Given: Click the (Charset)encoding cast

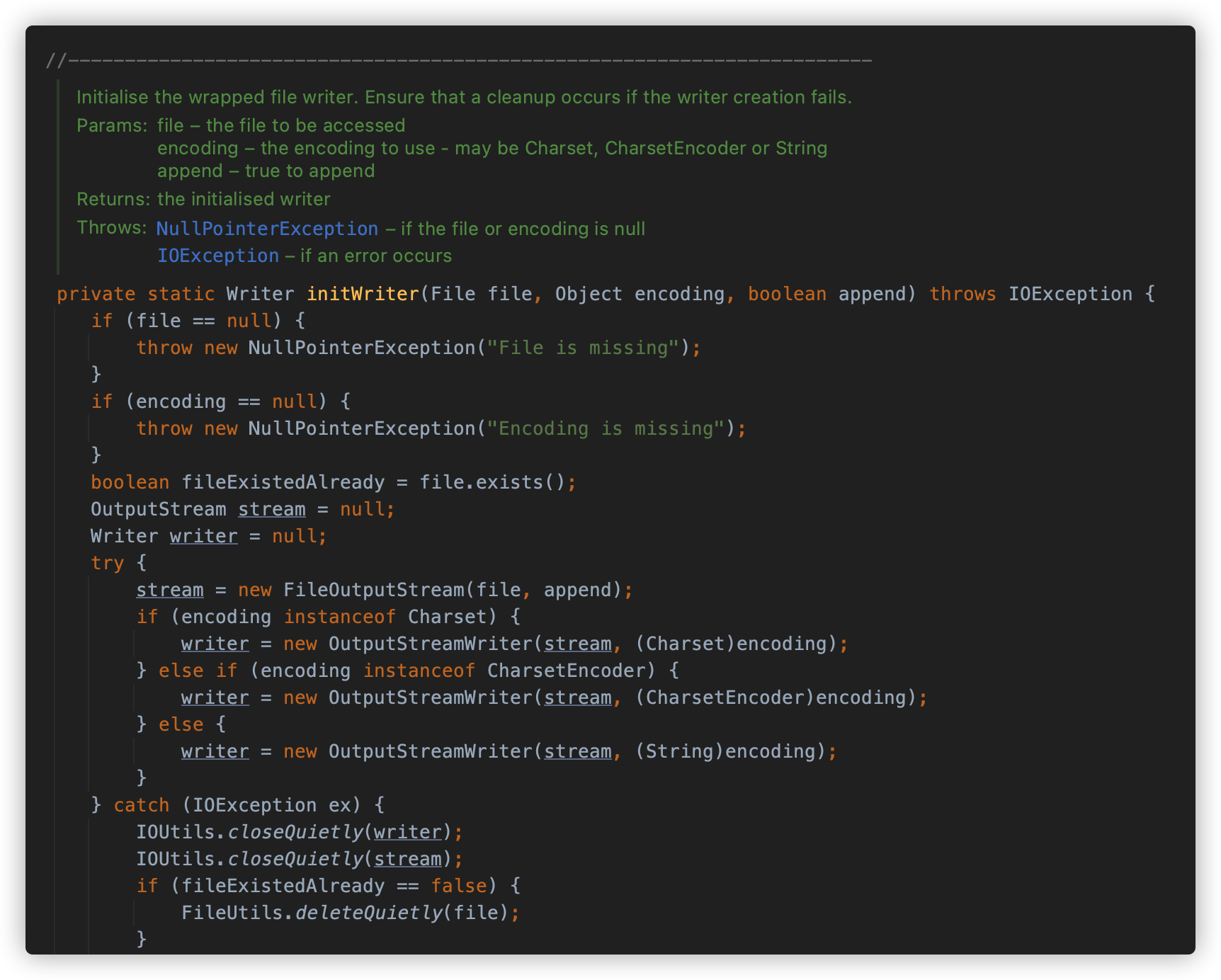Looking at the screenshot, I should [731, 644].
